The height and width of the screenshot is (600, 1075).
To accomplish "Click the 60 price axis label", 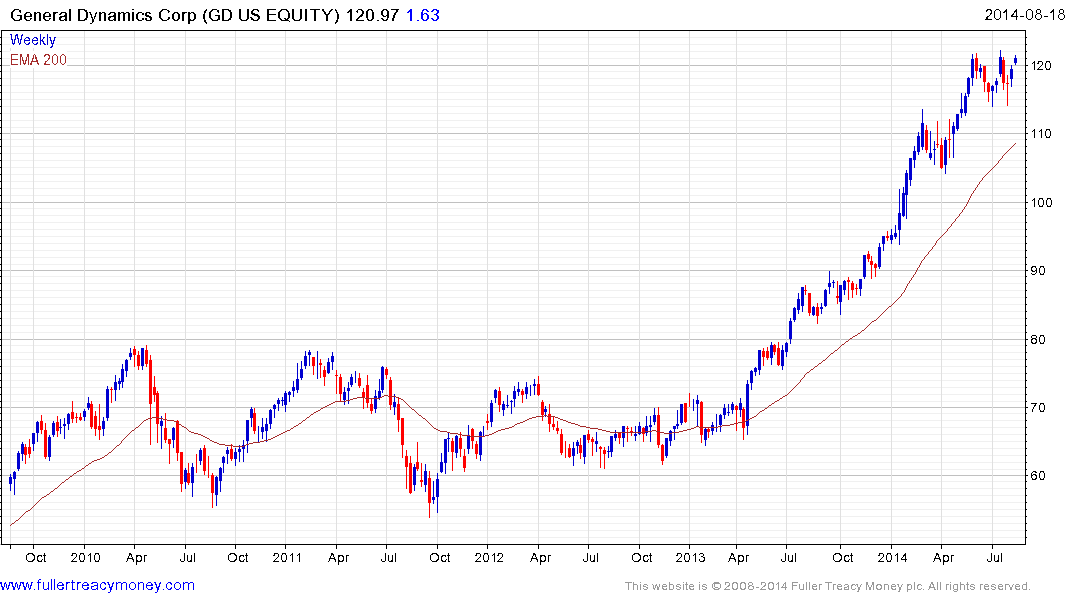I will click(1042, 476).
